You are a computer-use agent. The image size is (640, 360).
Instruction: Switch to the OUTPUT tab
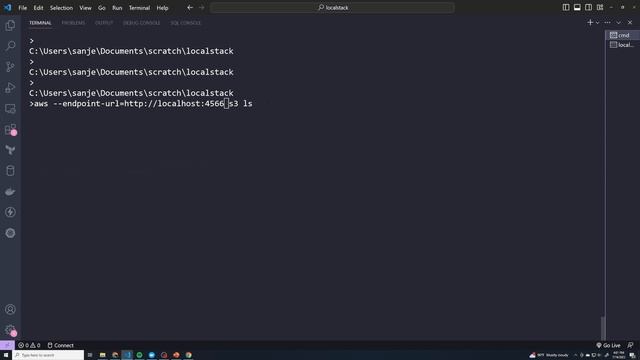tap(104, 23)
